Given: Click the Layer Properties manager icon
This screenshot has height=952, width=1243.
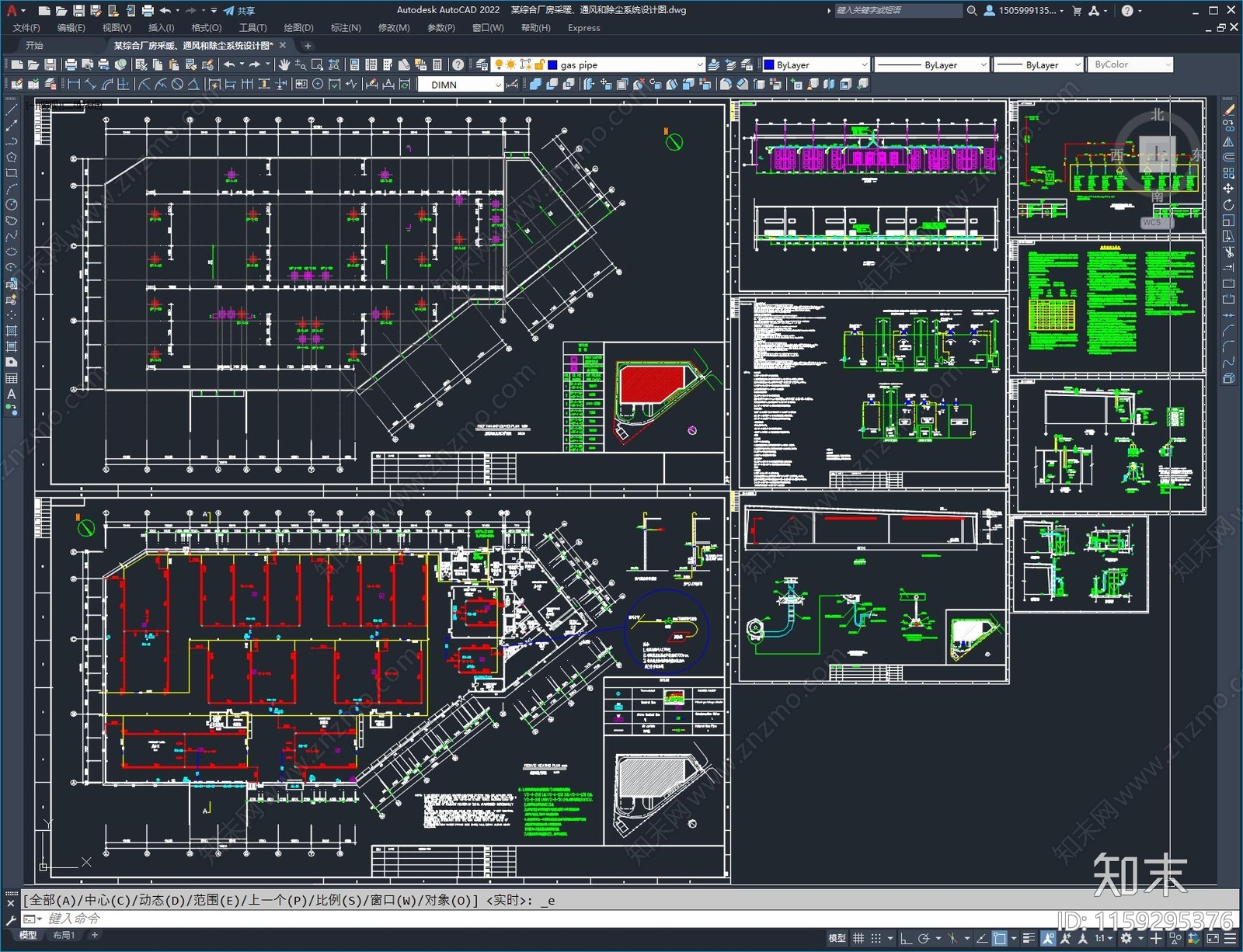Looking at the screenshot, I should click(482, 64).
